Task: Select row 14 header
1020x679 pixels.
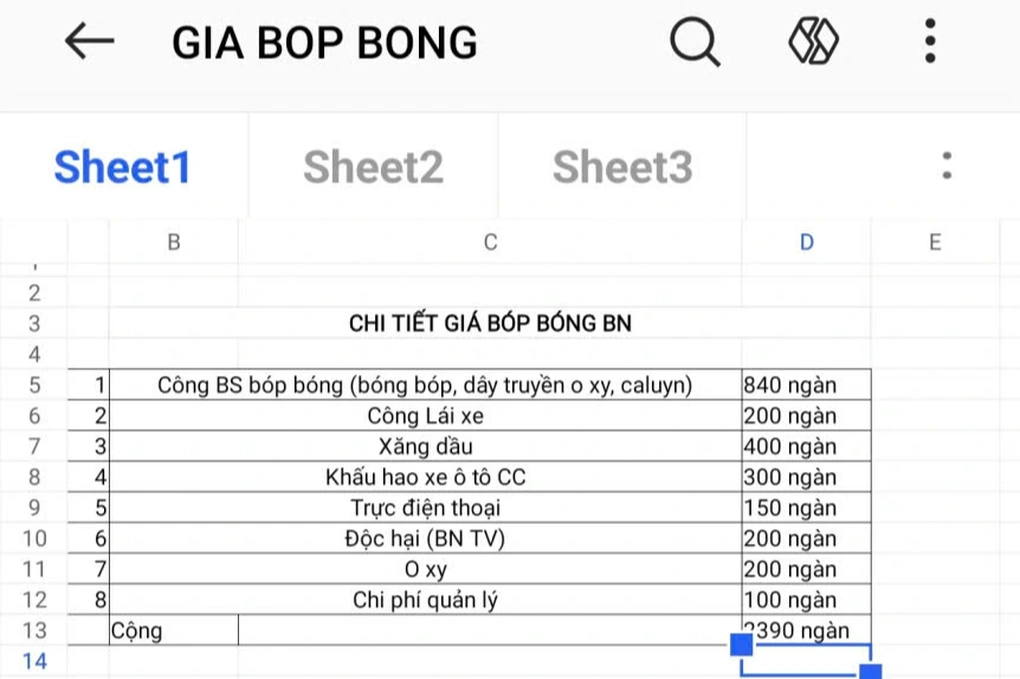Action: (x=34, y=661)
